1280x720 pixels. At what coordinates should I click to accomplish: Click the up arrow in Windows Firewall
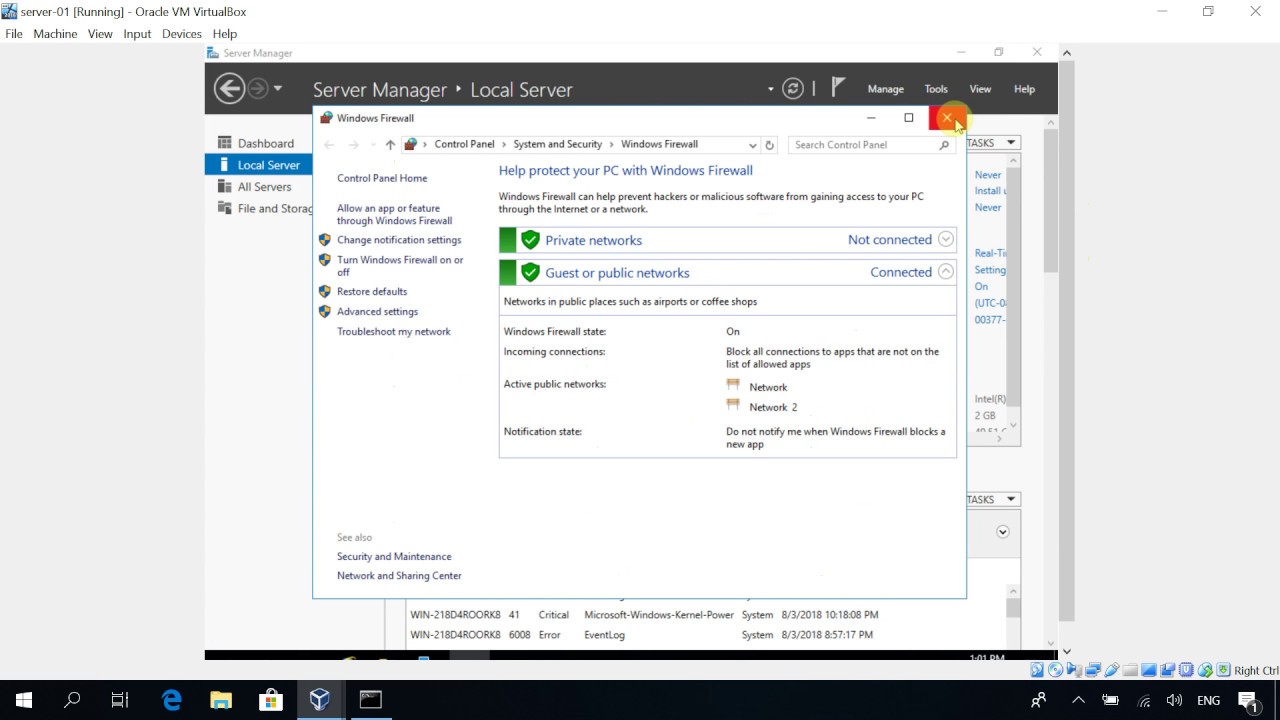(x=390, y=145)
